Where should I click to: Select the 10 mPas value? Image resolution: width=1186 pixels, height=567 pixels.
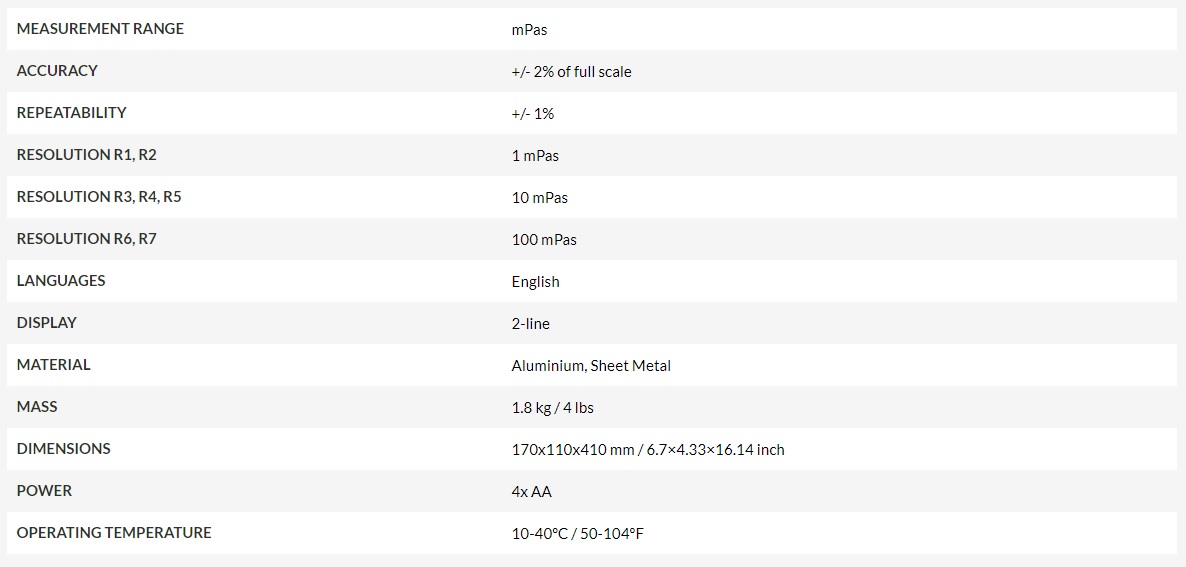[x=539, y=198]
